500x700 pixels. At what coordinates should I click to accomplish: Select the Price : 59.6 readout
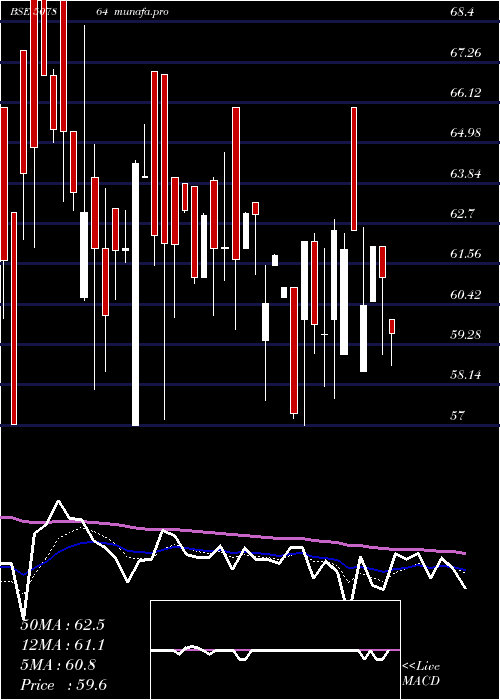point(63,685)
